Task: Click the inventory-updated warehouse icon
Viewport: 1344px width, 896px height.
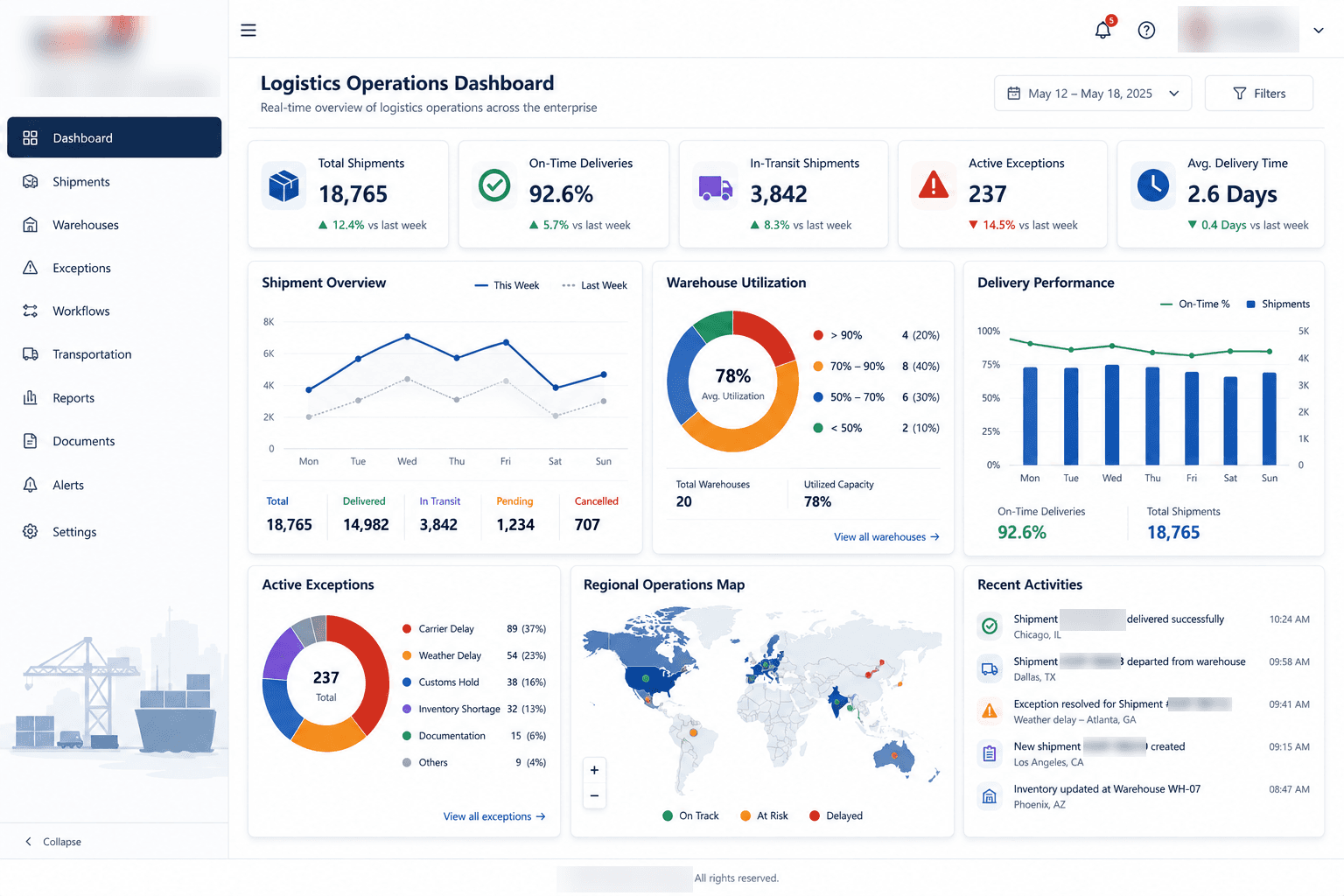Action: pyautogui.click(x=990, y=796)
